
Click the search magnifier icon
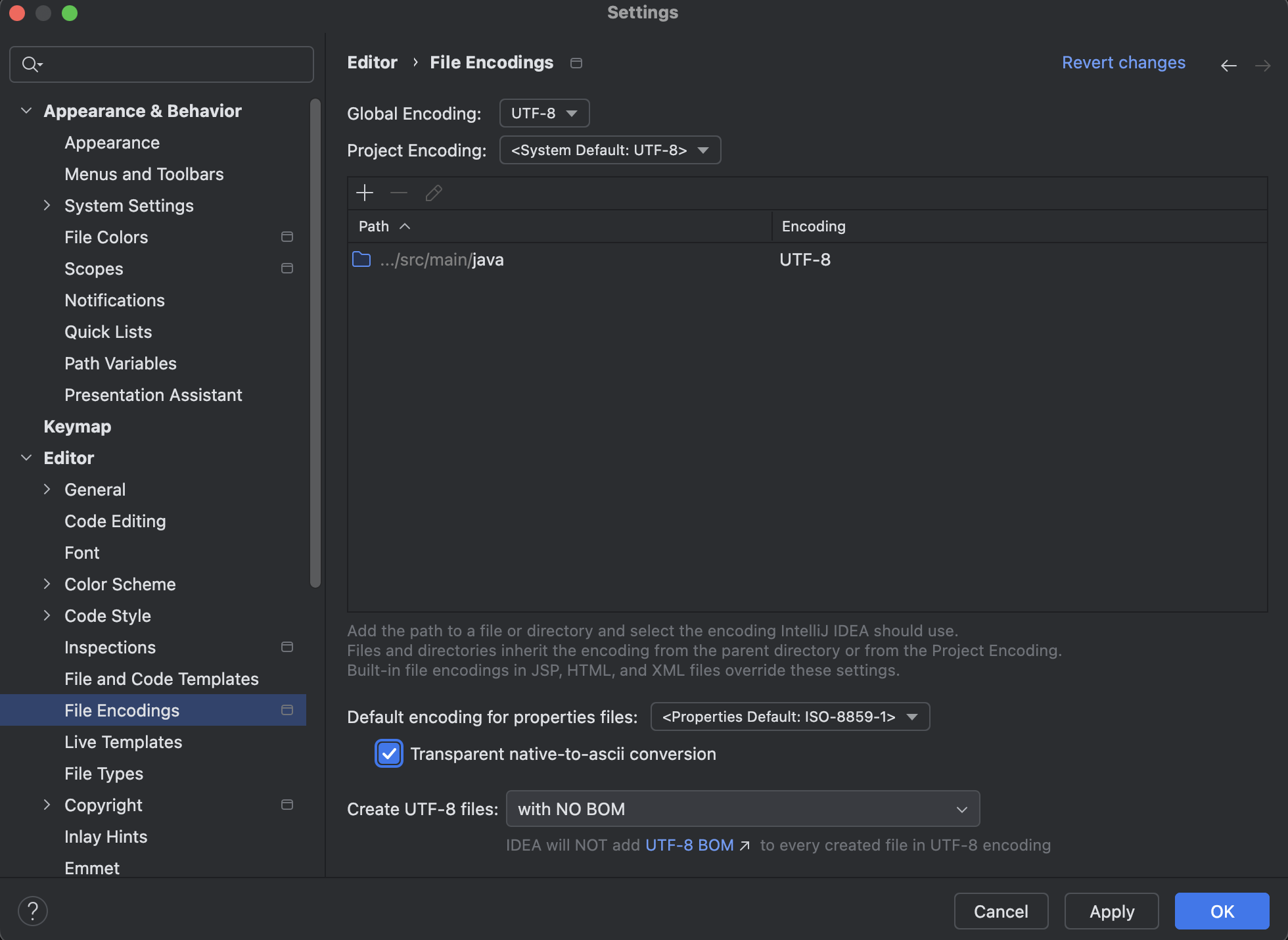pyautogui.click(x=30, y=64)
